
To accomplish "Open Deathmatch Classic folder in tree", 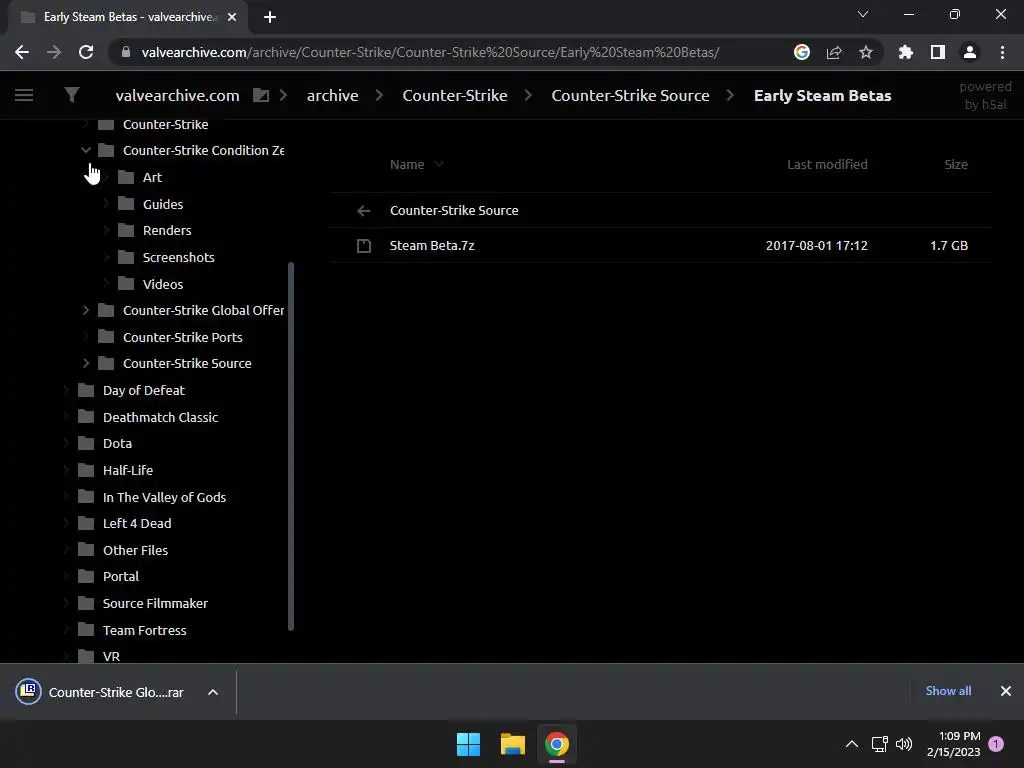I will (160, 417).
